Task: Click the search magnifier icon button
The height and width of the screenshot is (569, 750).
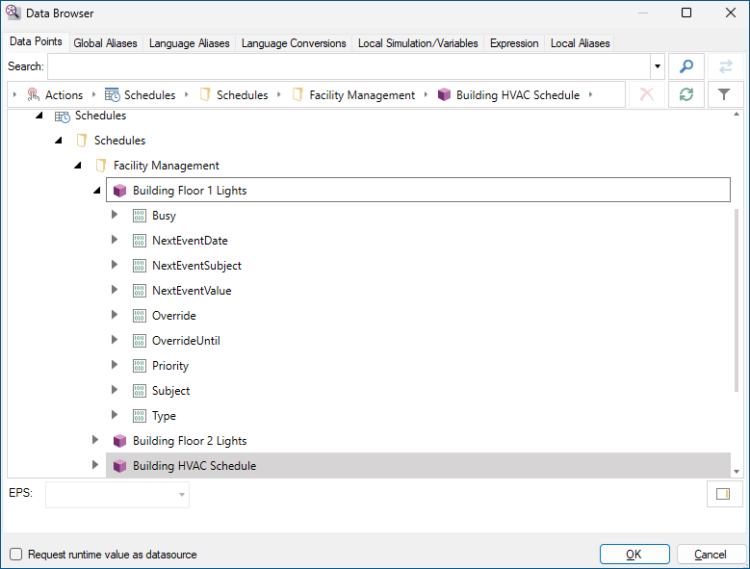Action: pos(686,67)
